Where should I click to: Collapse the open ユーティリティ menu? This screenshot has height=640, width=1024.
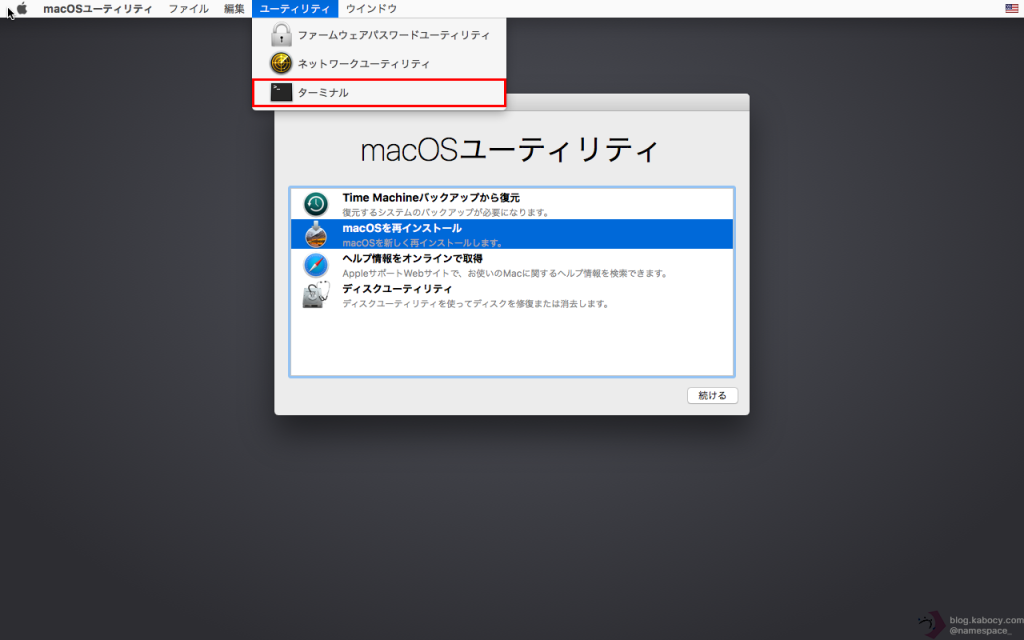[x=295, y=9]
